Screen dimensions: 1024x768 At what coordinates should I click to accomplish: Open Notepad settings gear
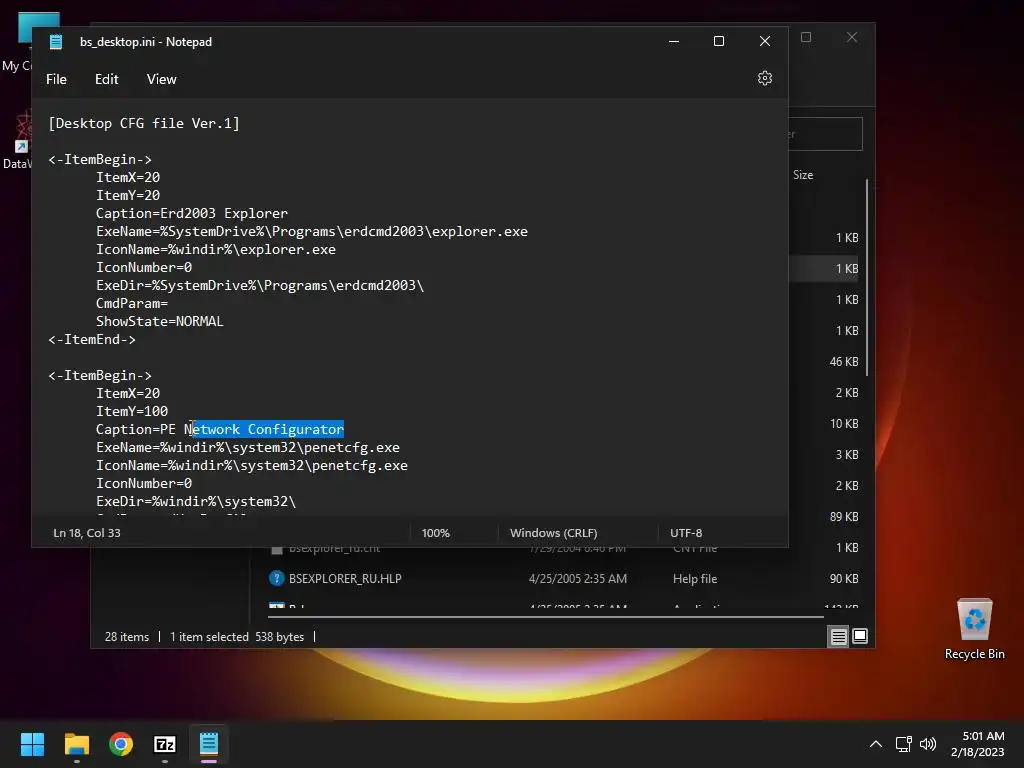765,78
